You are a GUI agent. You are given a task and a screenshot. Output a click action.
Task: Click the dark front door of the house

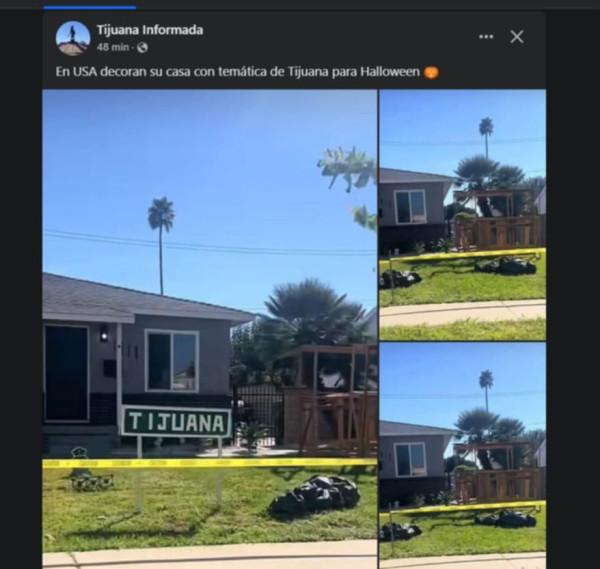tap(66, 373)
